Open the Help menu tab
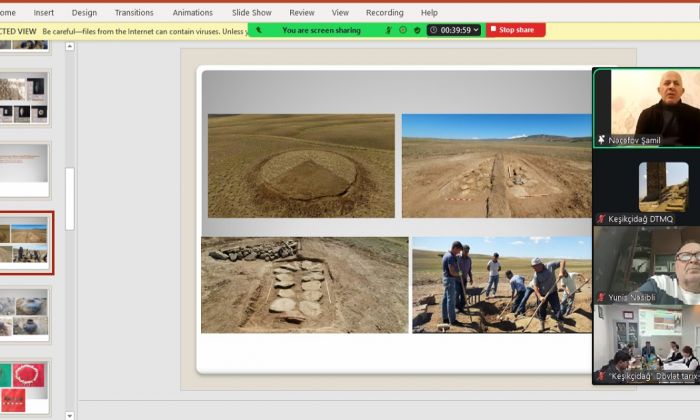 [429, 13]
